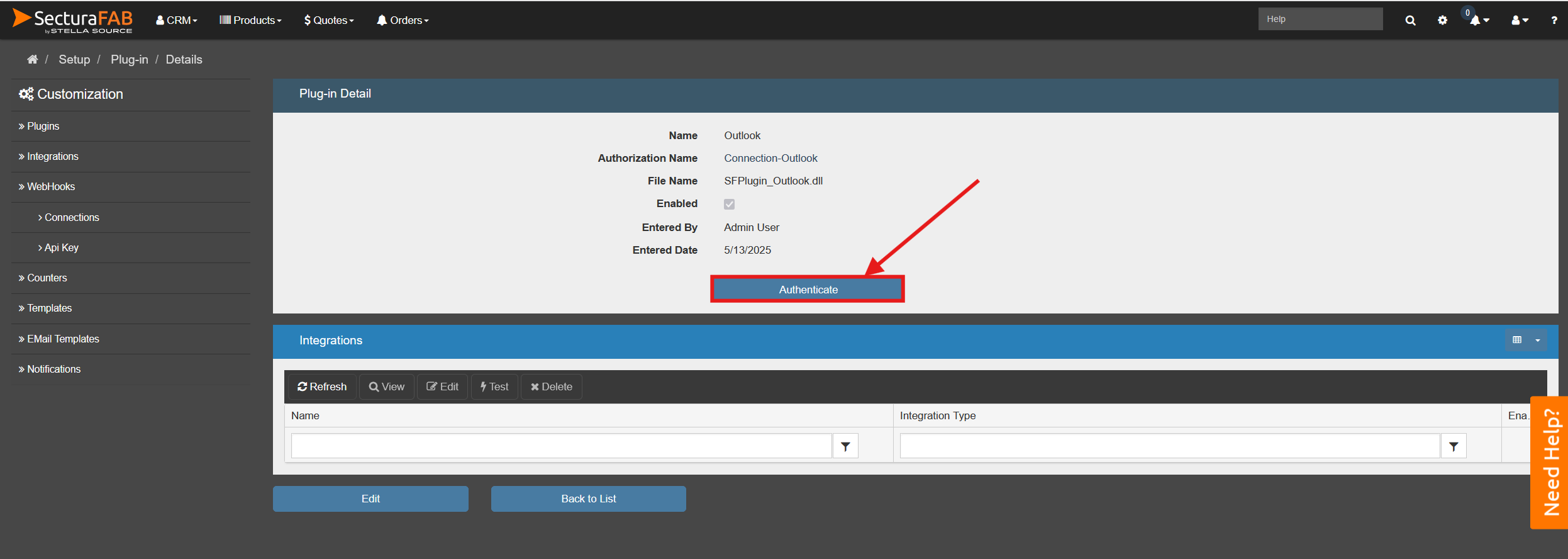The width and height of the screenshot is (1568, 559).
Task: Expand the Integrations panel options arrow
Action: 1538,340
